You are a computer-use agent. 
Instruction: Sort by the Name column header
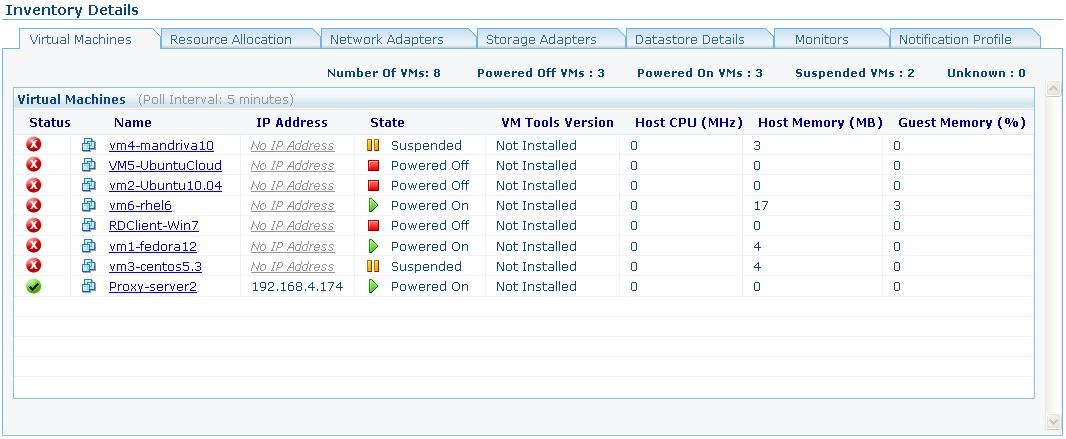click(132, 123)
